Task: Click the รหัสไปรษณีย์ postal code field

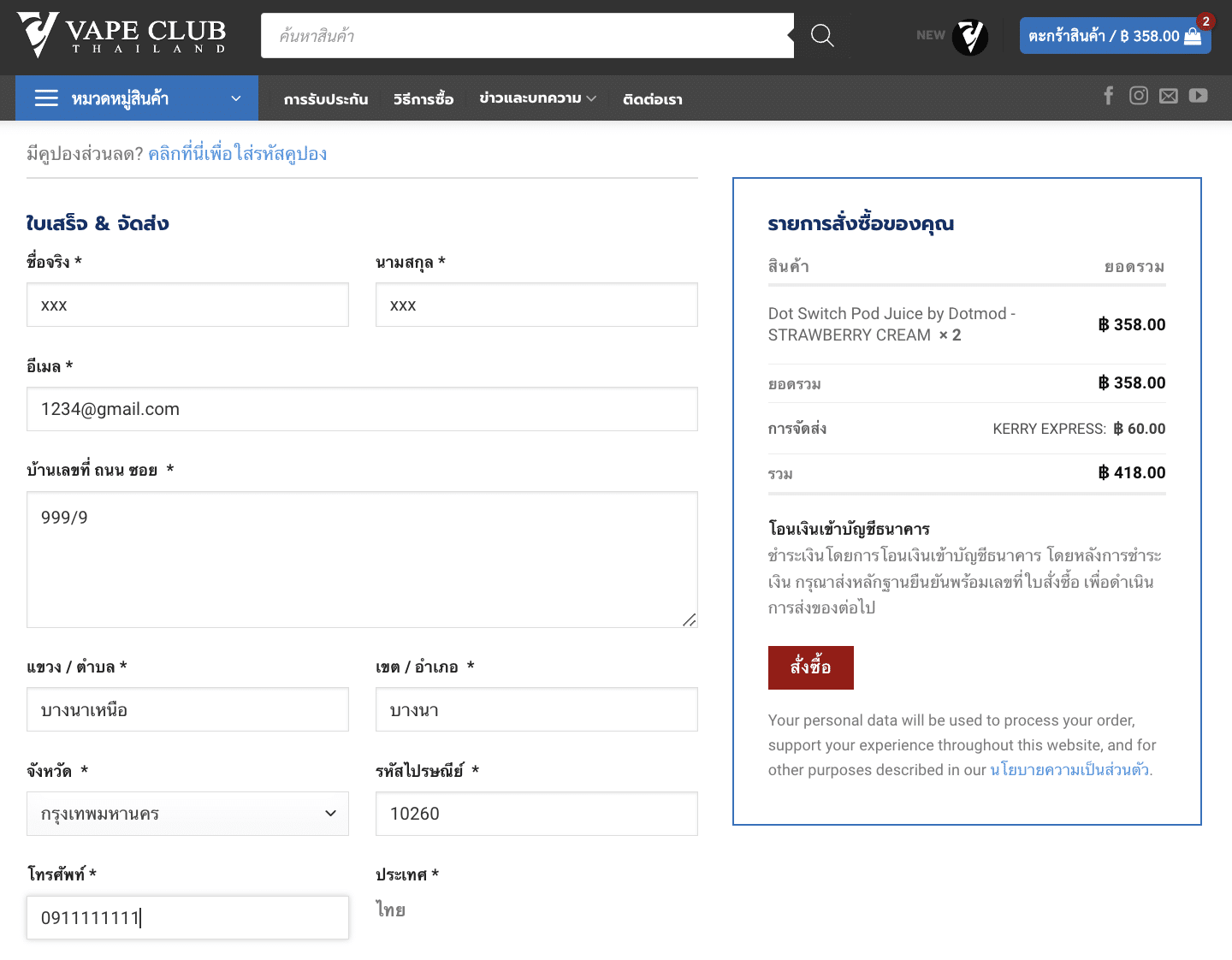Action: [536, 814]
